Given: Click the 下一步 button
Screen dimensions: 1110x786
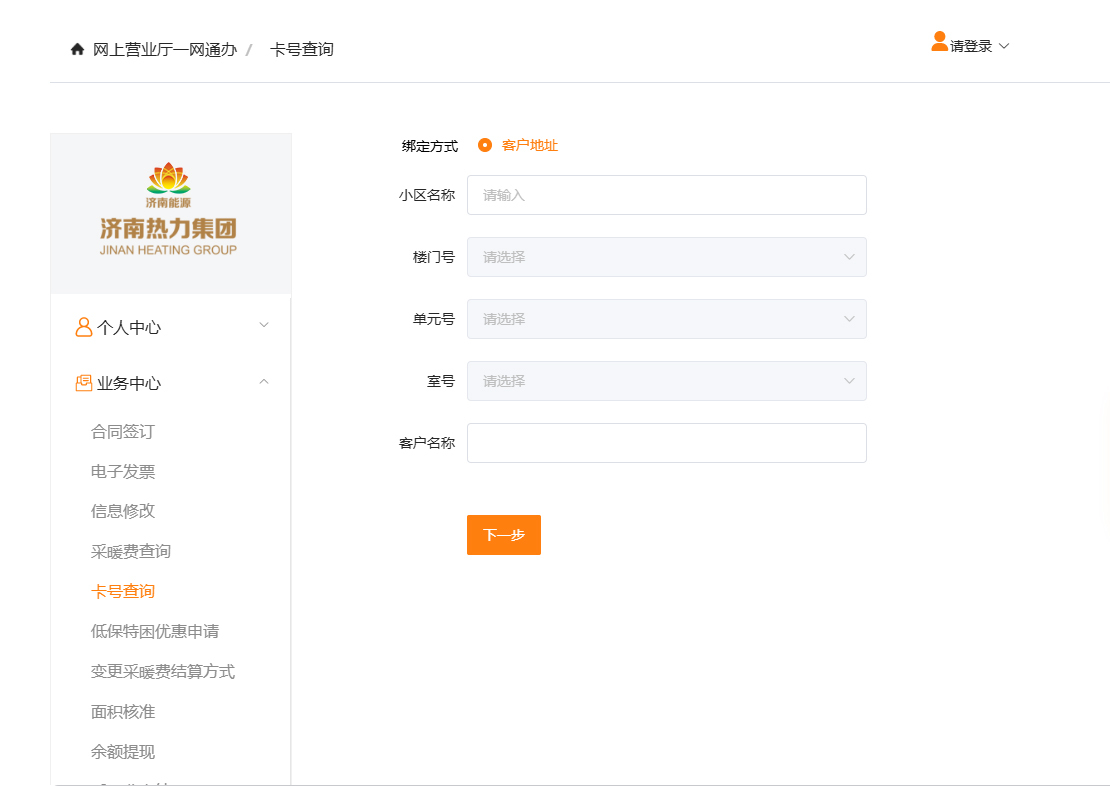Looking at the screenshot, I should 504,535.
